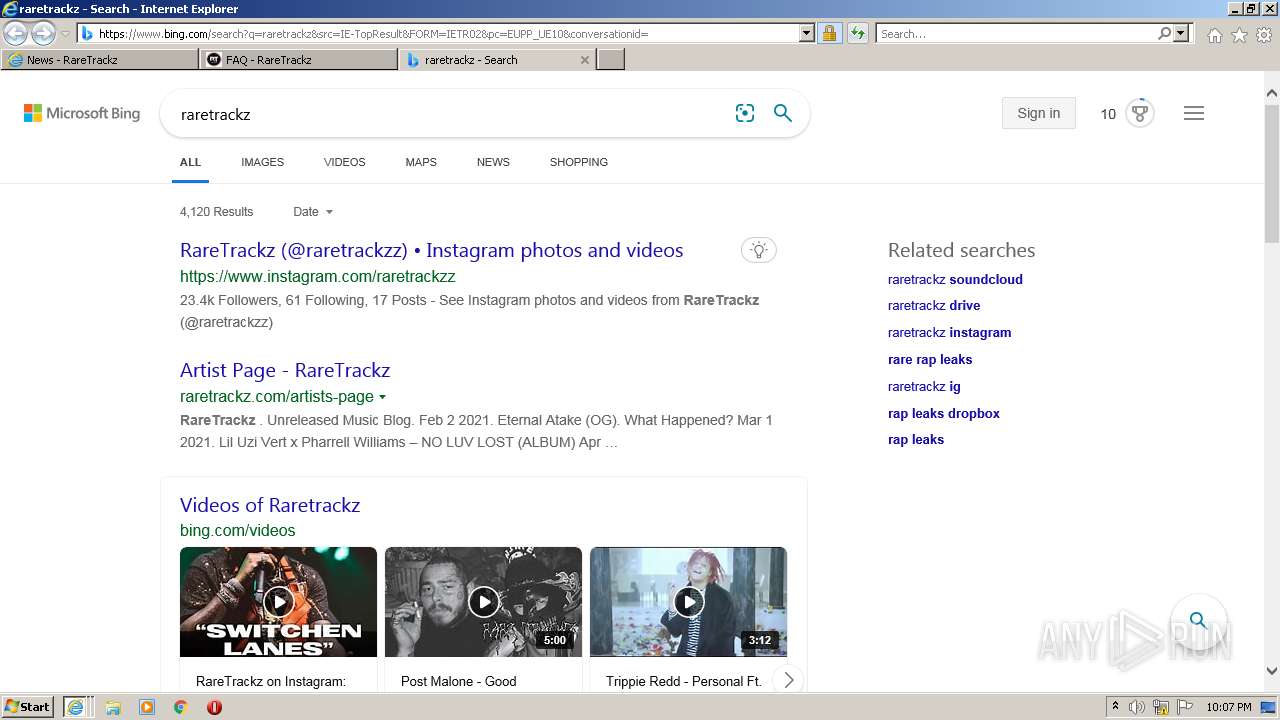Open the Microsoft Rewards trophy icon
Screen dimensions: 1280x720
coord(1140,112)
